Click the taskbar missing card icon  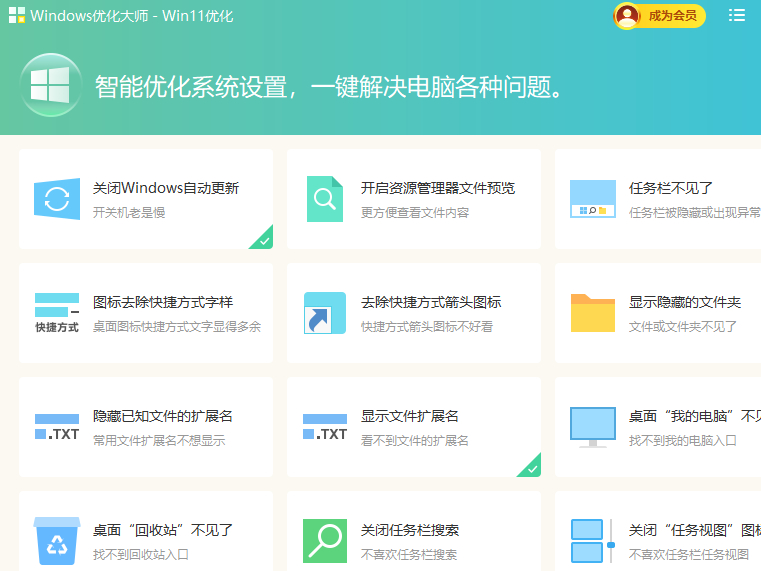tap(593, 199)
